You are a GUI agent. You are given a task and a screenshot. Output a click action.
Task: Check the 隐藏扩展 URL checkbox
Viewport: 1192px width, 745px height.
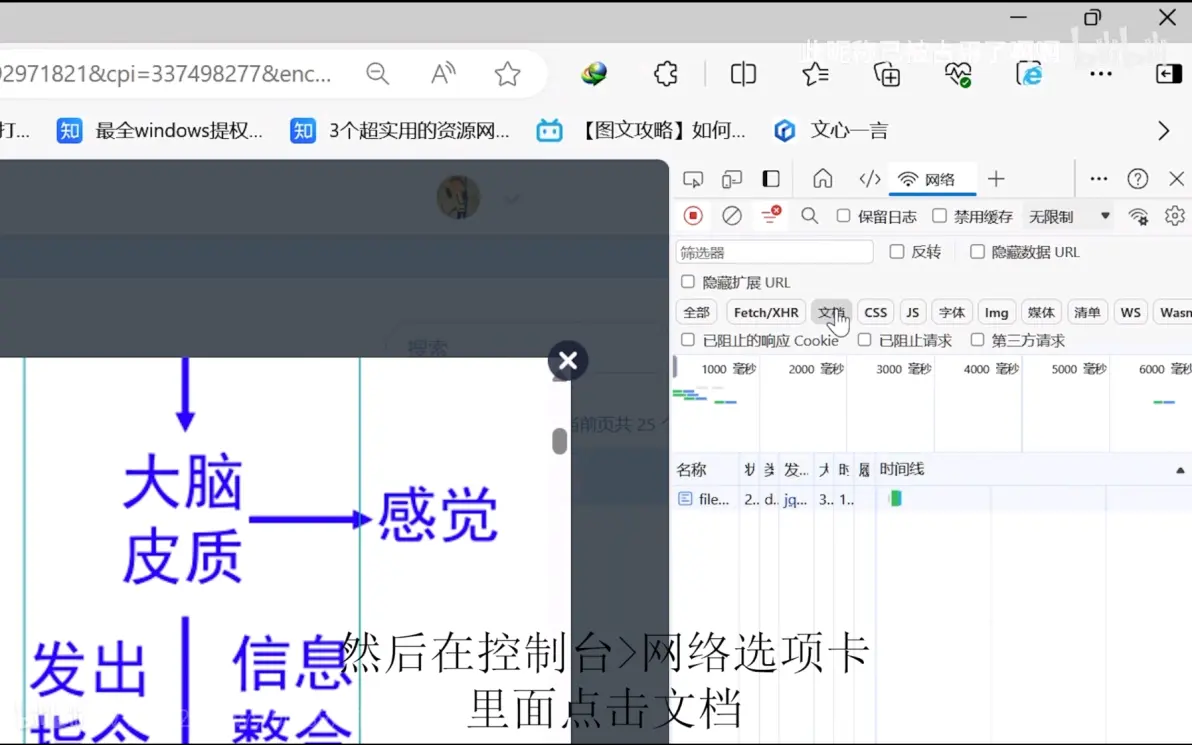pyautogui.click(x=688, y=282)
